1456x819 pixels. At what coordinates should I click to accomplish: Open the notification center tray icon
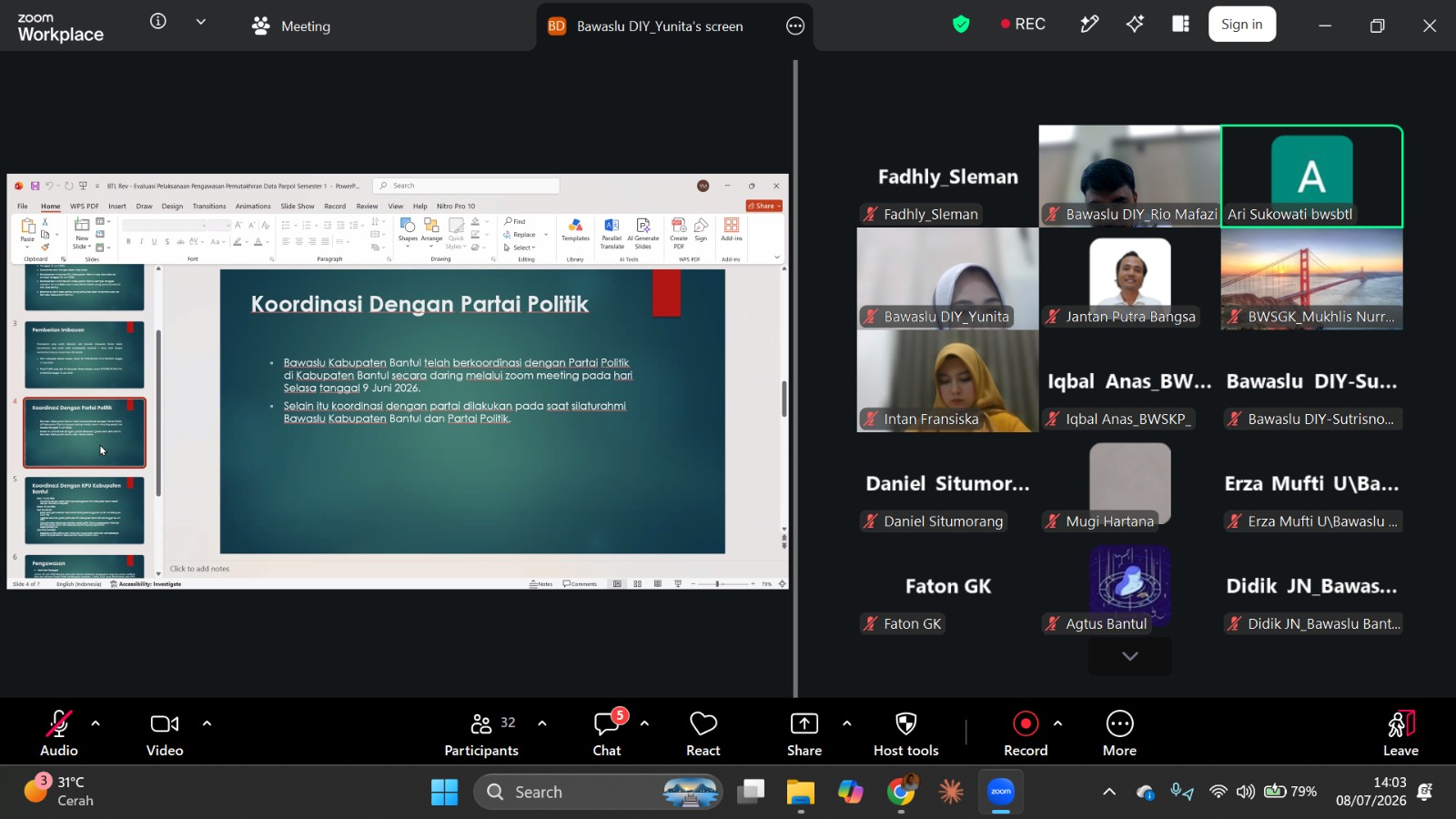click(1426, 792)
